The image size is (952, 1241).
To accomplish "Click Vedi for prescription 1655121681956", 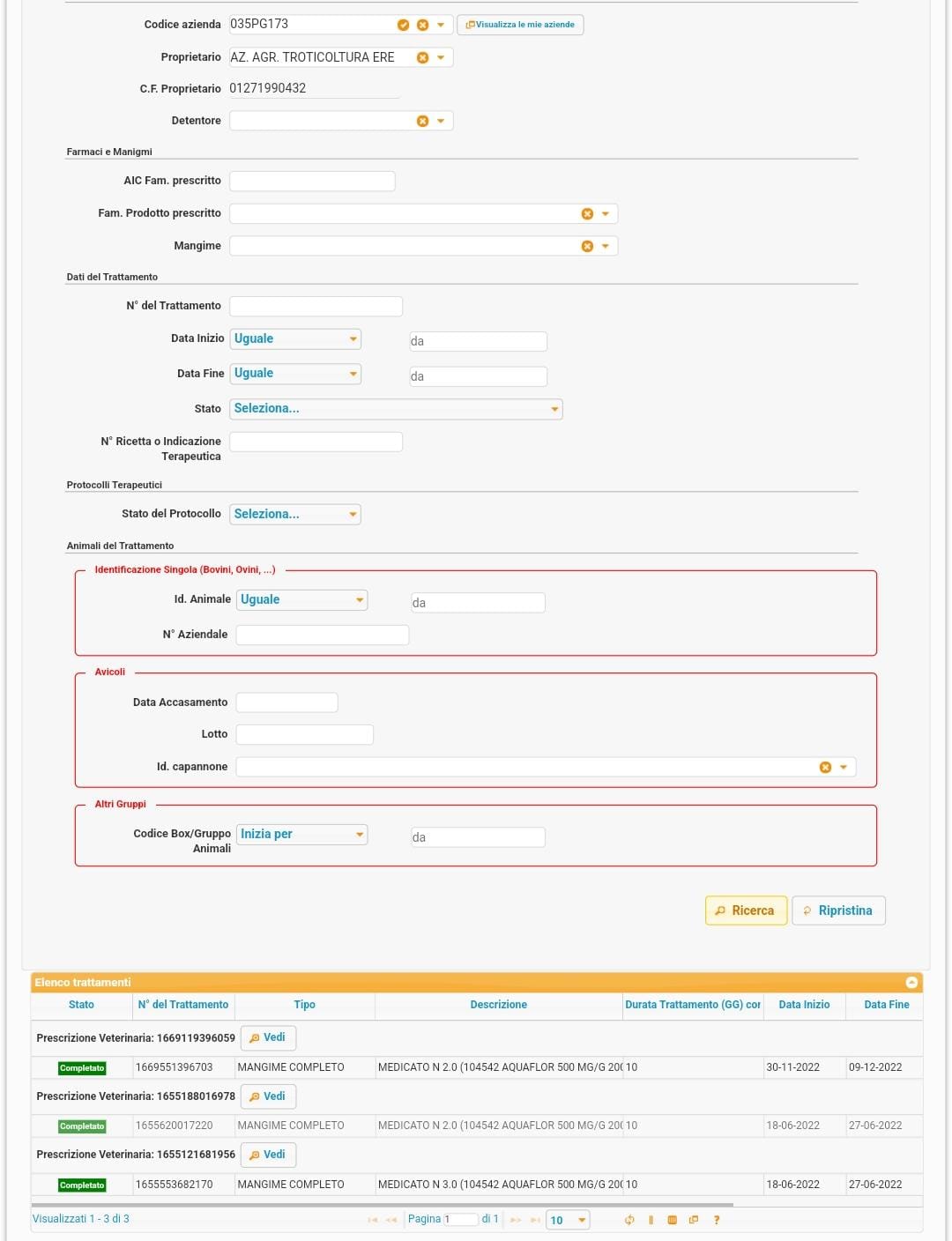I will coord(268,1155).
